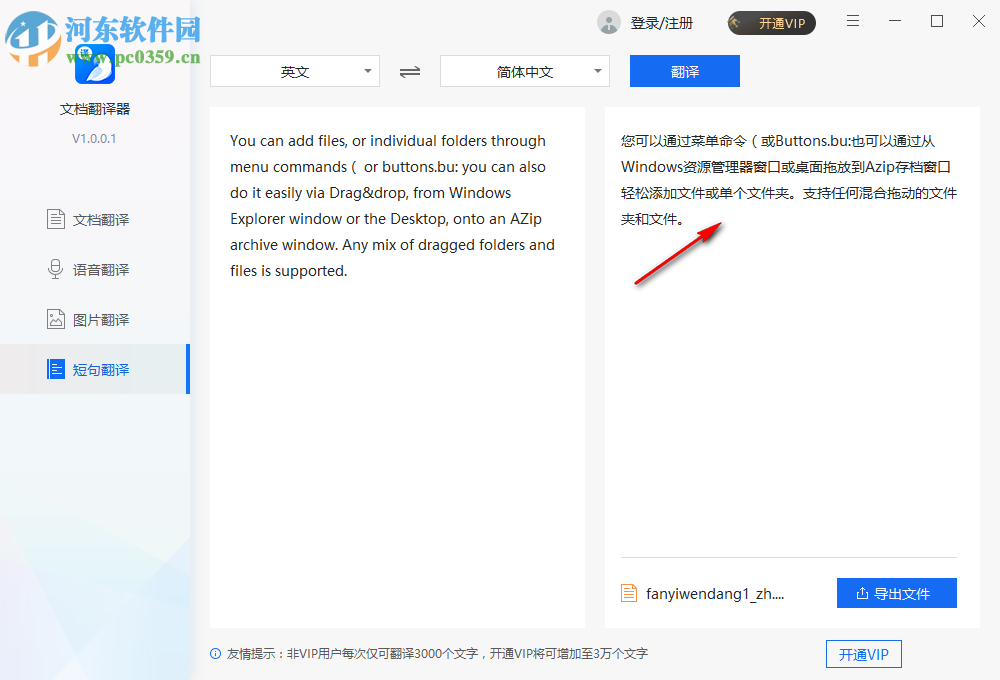This screenshot has height=680, width=1000.
Task: Click the 开通VIP button at bottom right
Action: [x=863, y=653]
